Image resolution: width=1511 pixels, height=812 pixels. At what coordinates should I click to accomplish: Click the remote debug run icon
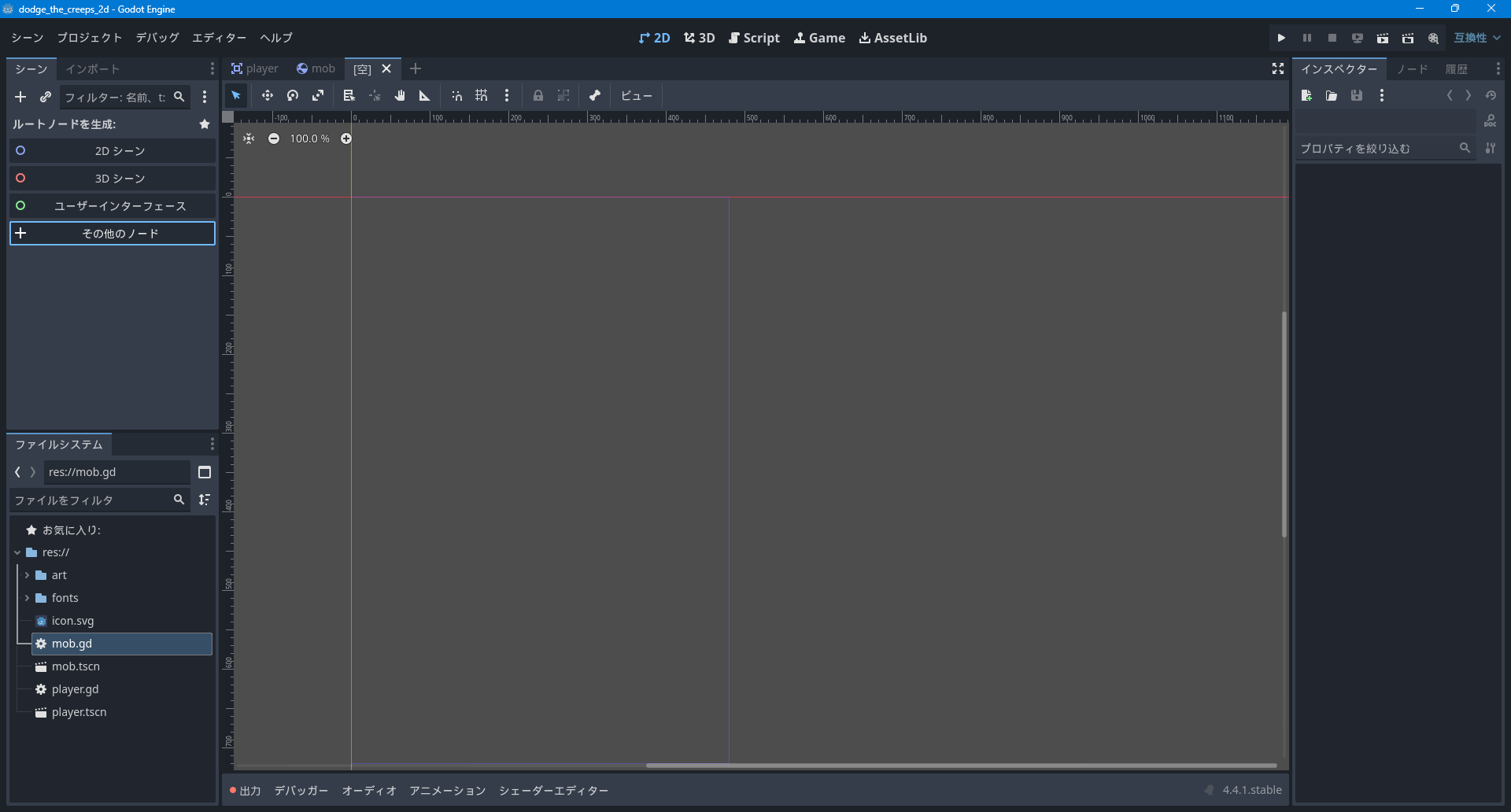(x=1358, y=38)
